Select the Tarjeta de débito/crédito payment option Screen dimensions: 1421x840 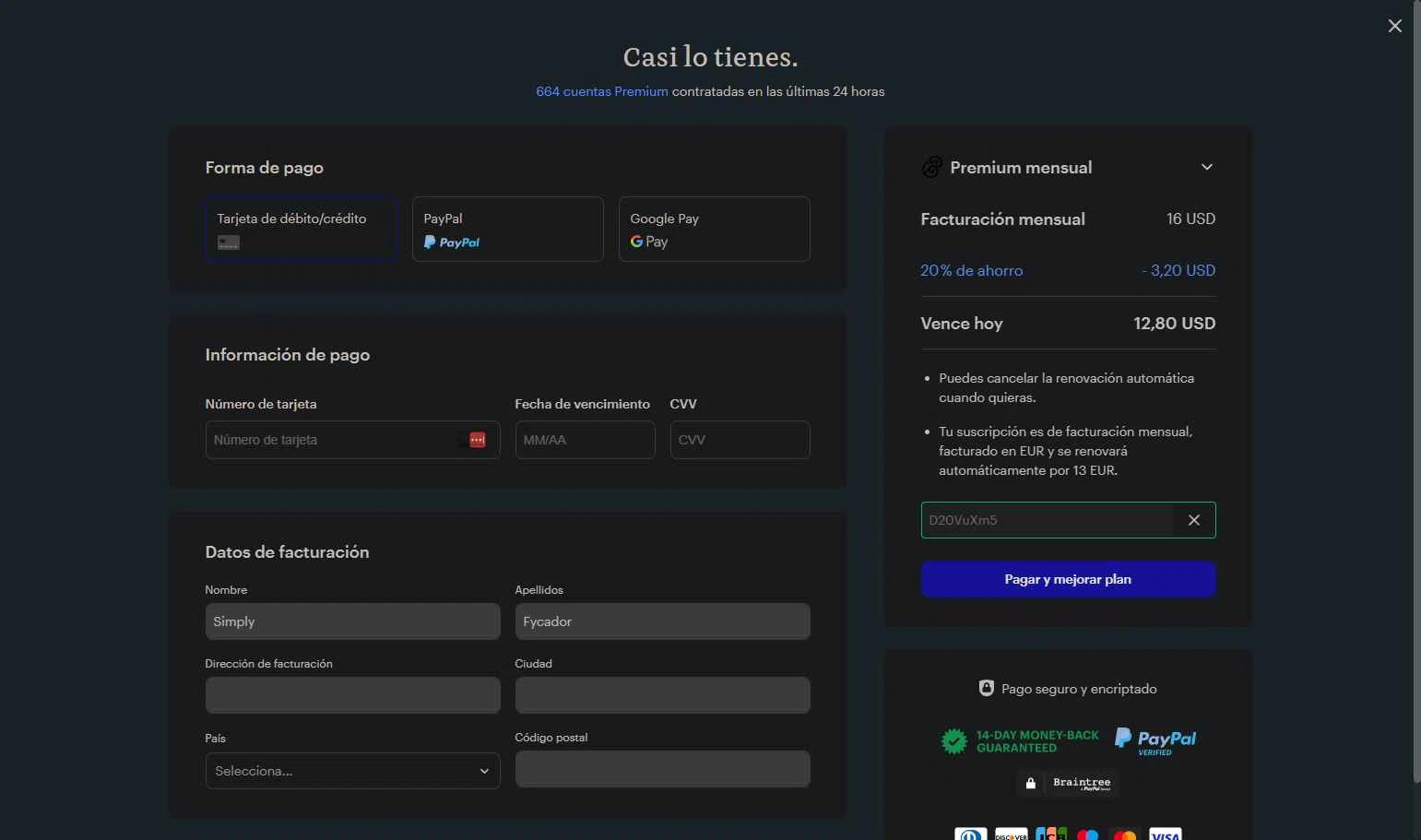pos(301,229)
